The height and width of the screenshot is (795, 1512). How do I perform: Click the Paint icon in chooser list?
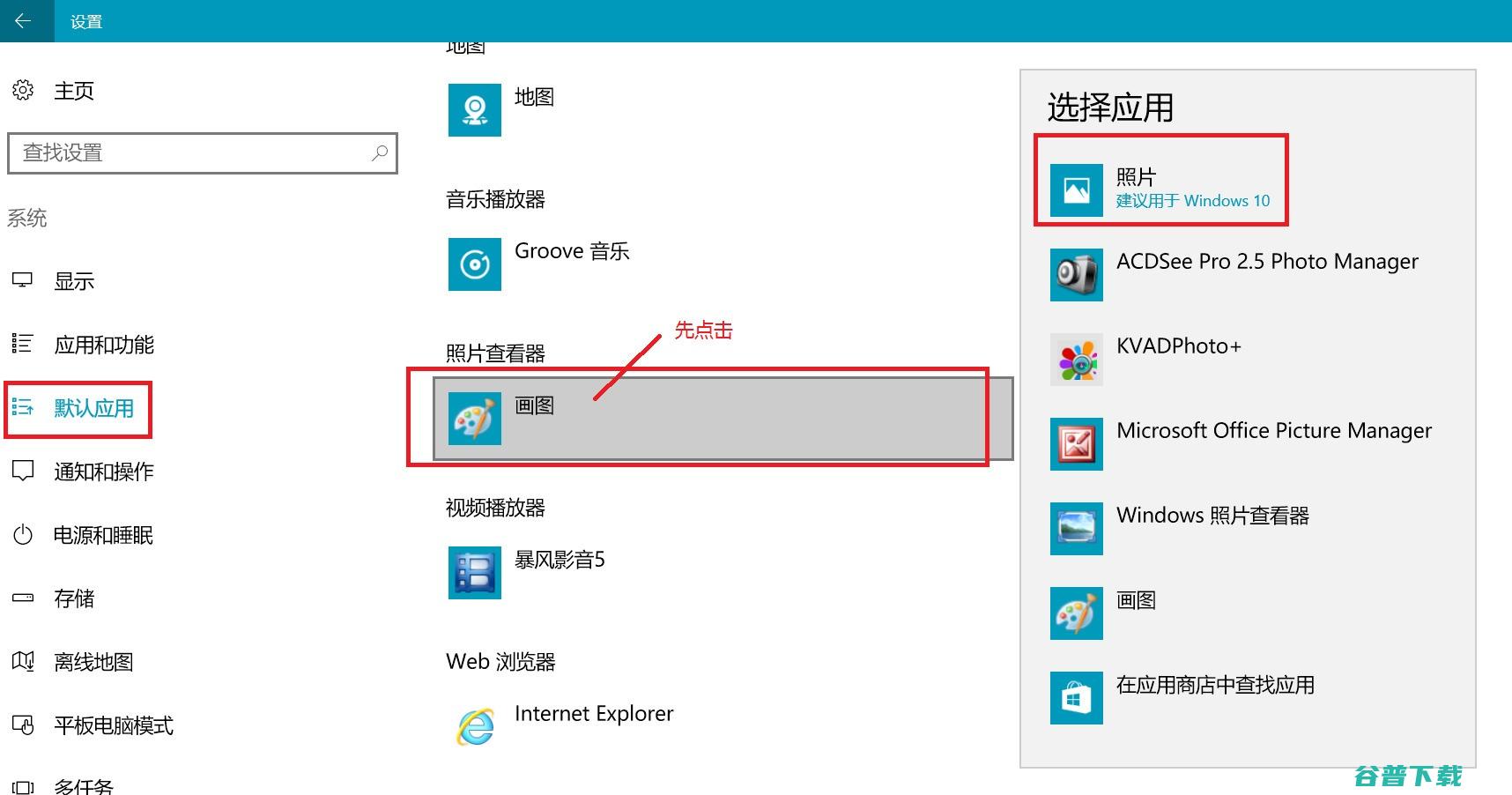(x=1077, y=613)
